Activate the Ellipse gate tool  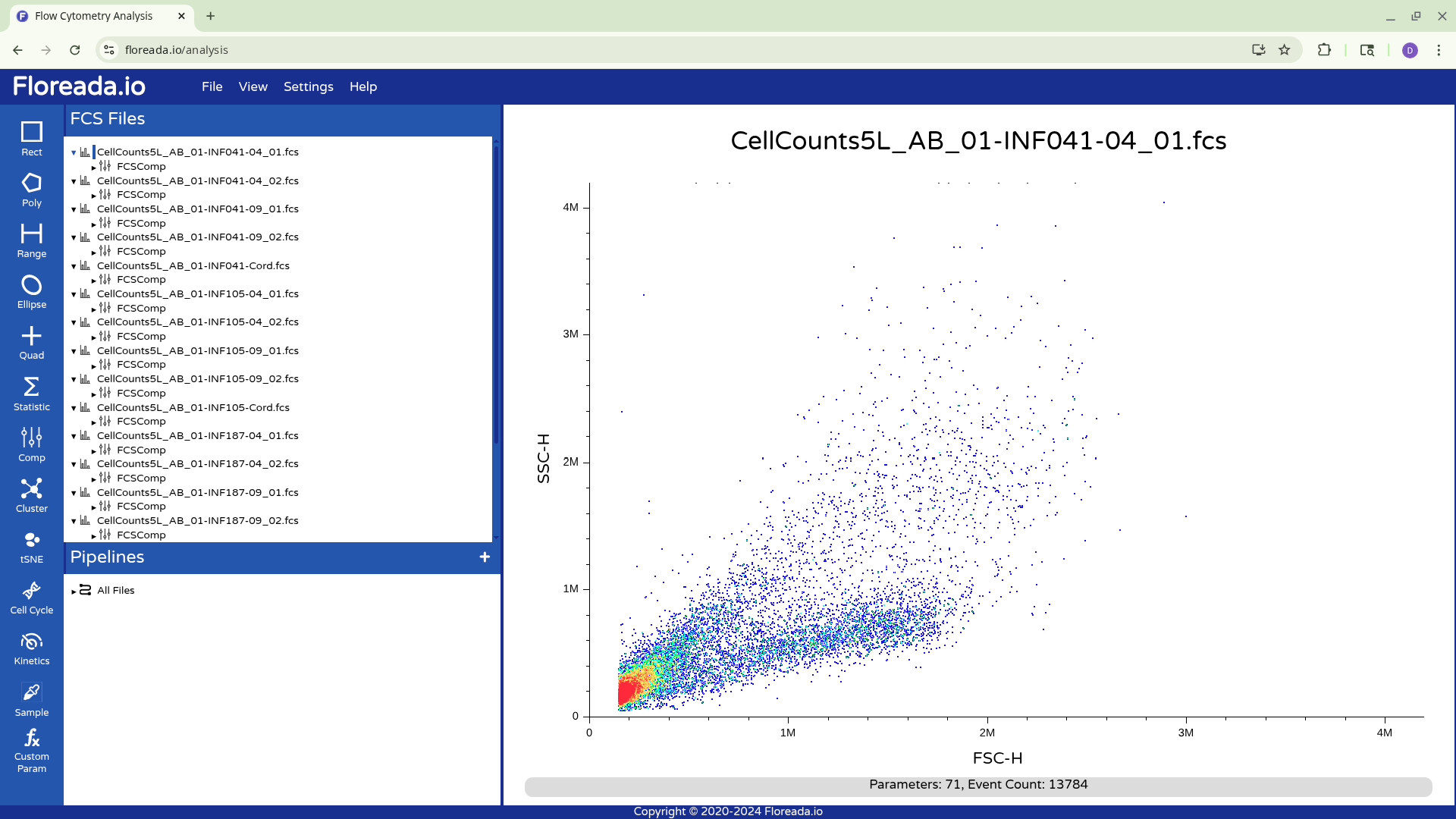click(x=31, y=291)
